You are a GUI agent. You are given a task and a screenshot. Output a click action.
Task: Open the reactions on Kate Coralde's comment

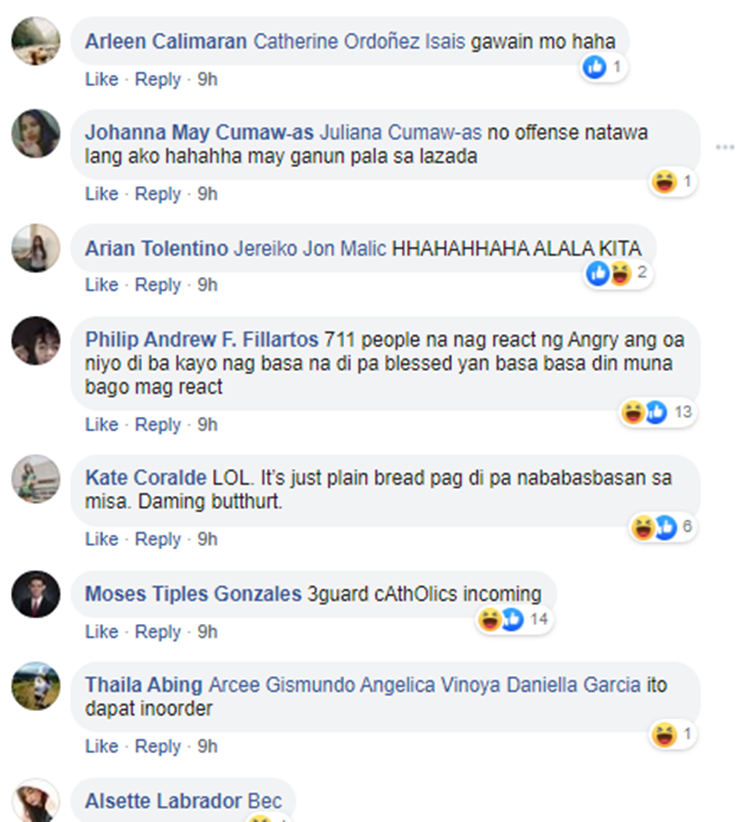point(662,527)
